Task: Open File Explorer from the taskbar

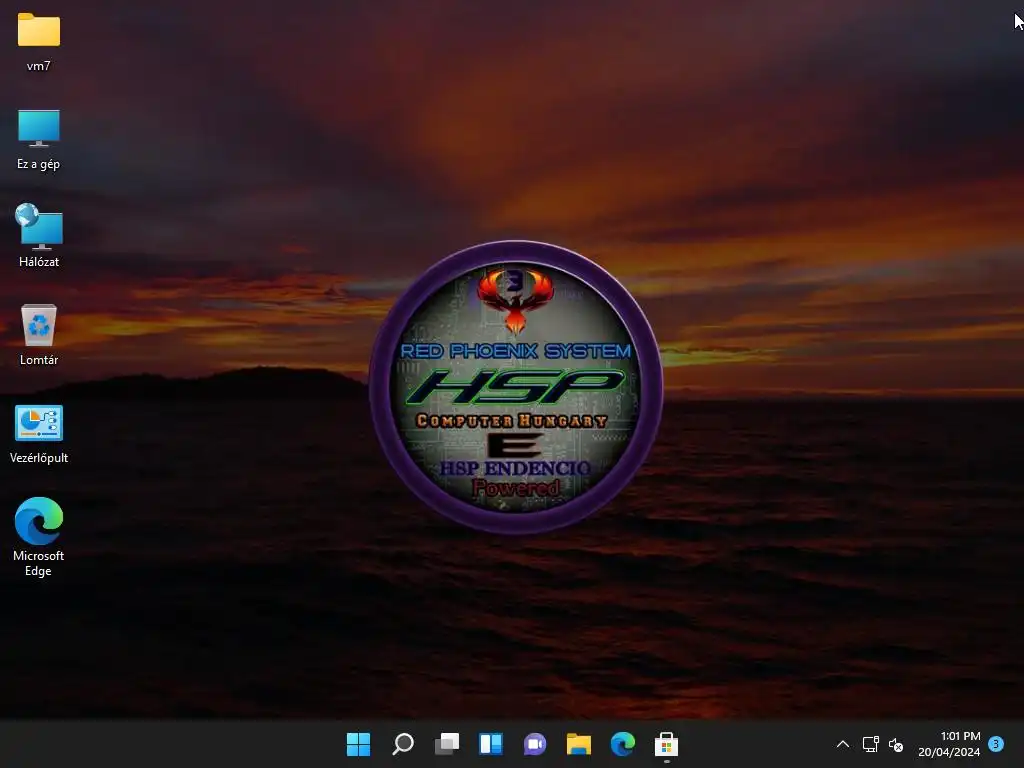Action: click(579, 744)
